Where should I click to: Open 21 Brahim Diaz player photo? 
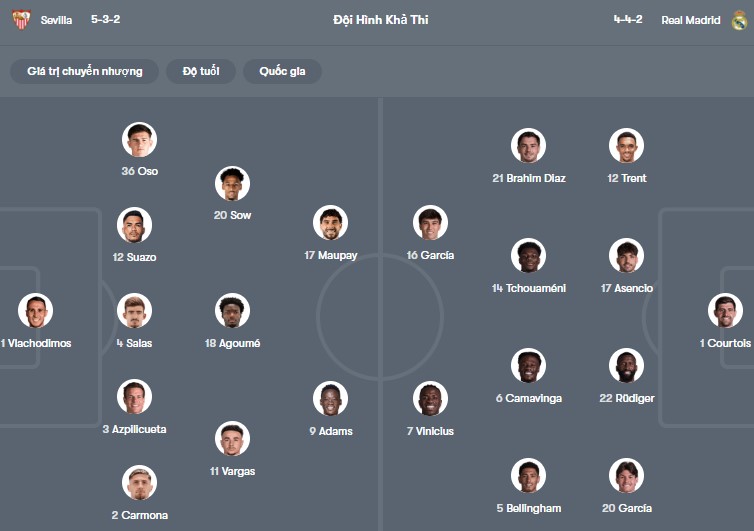[x=528, y=146]
